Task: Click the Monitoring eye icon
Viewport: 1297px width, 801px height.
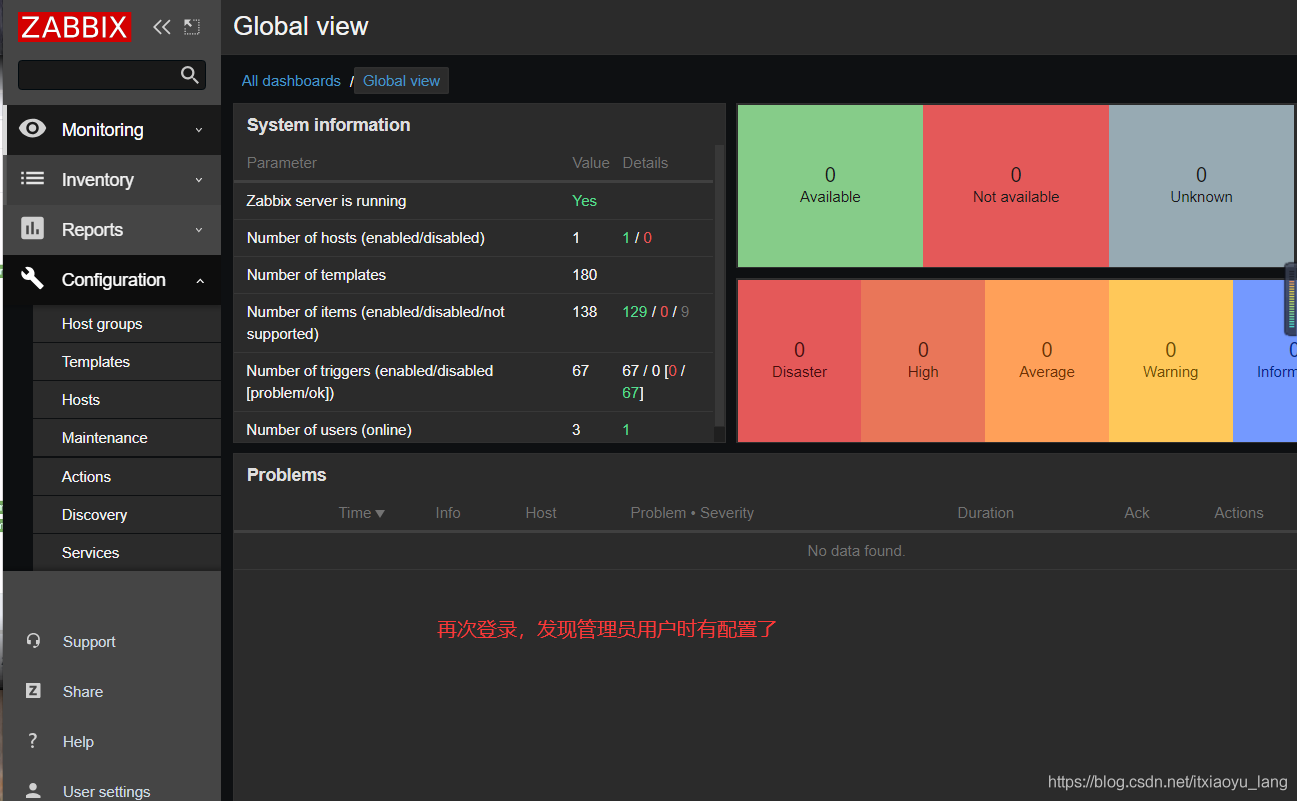Action: (33, 129)
